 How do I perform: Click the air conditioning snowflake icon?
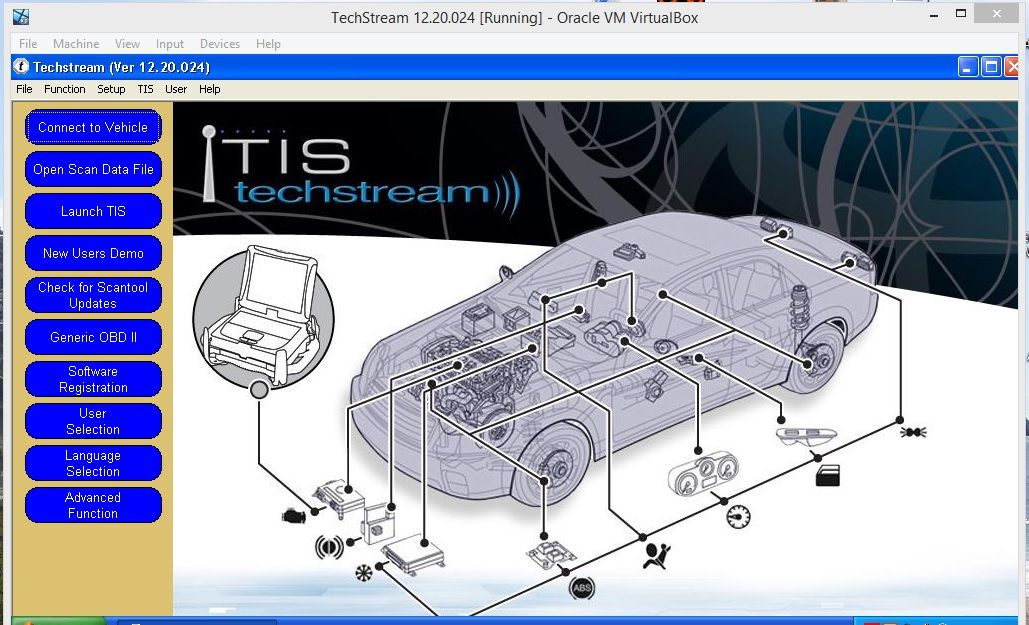(363, 572)
